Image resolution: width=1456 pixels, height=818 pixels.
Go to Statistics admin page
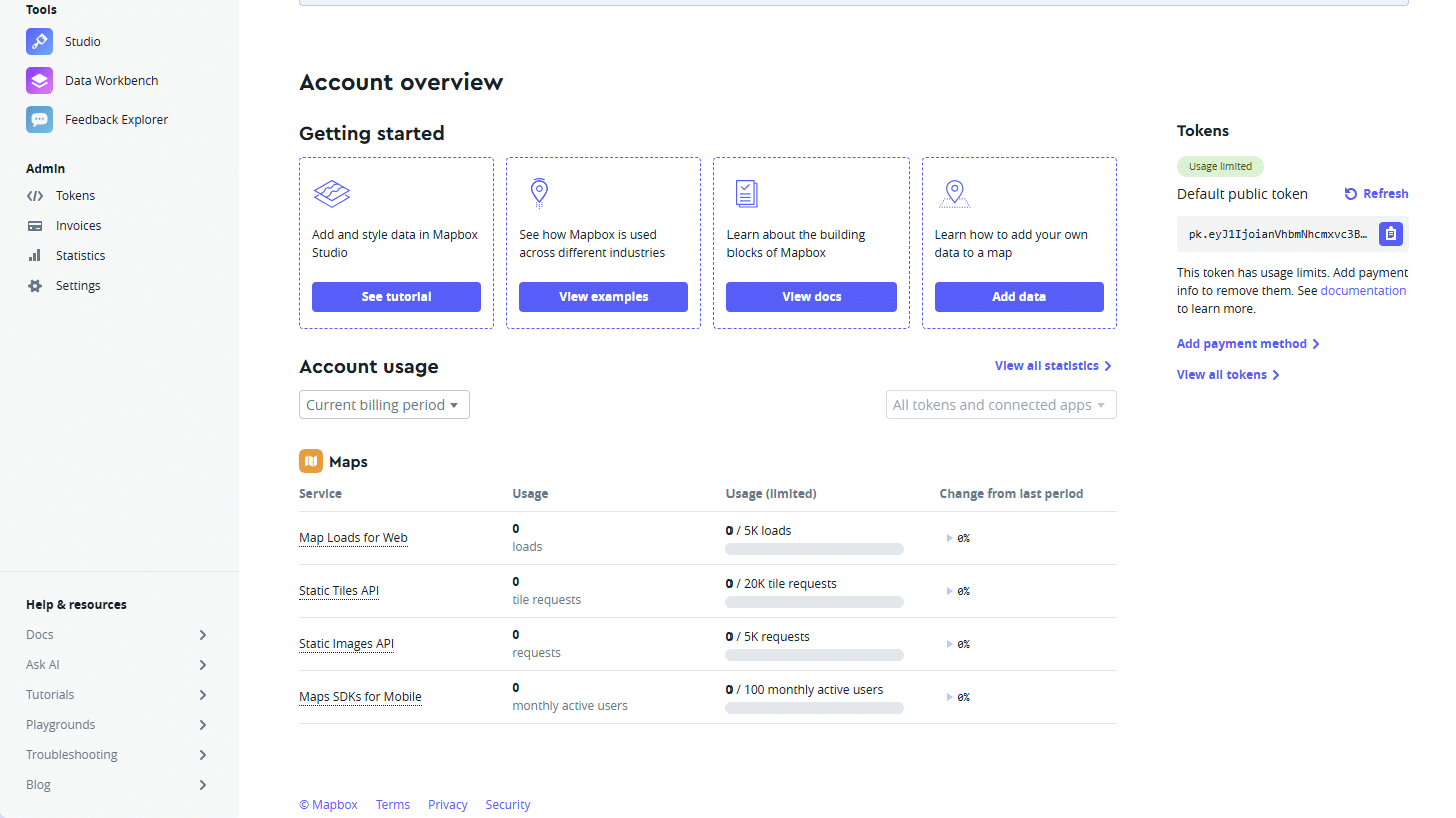81,256
